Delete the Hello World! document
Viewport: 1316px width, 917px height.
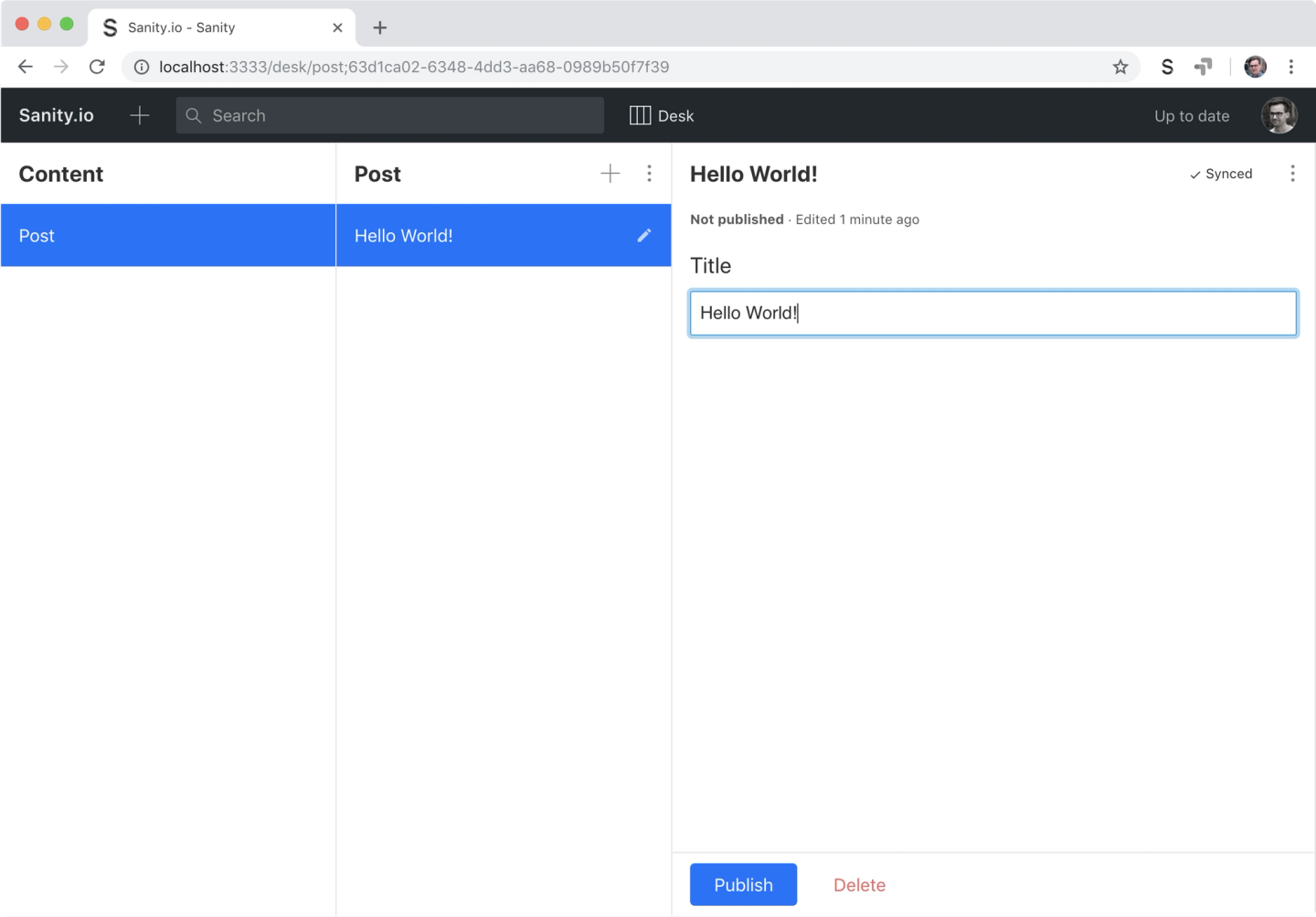pyautogui.click(x=859, y=884)
